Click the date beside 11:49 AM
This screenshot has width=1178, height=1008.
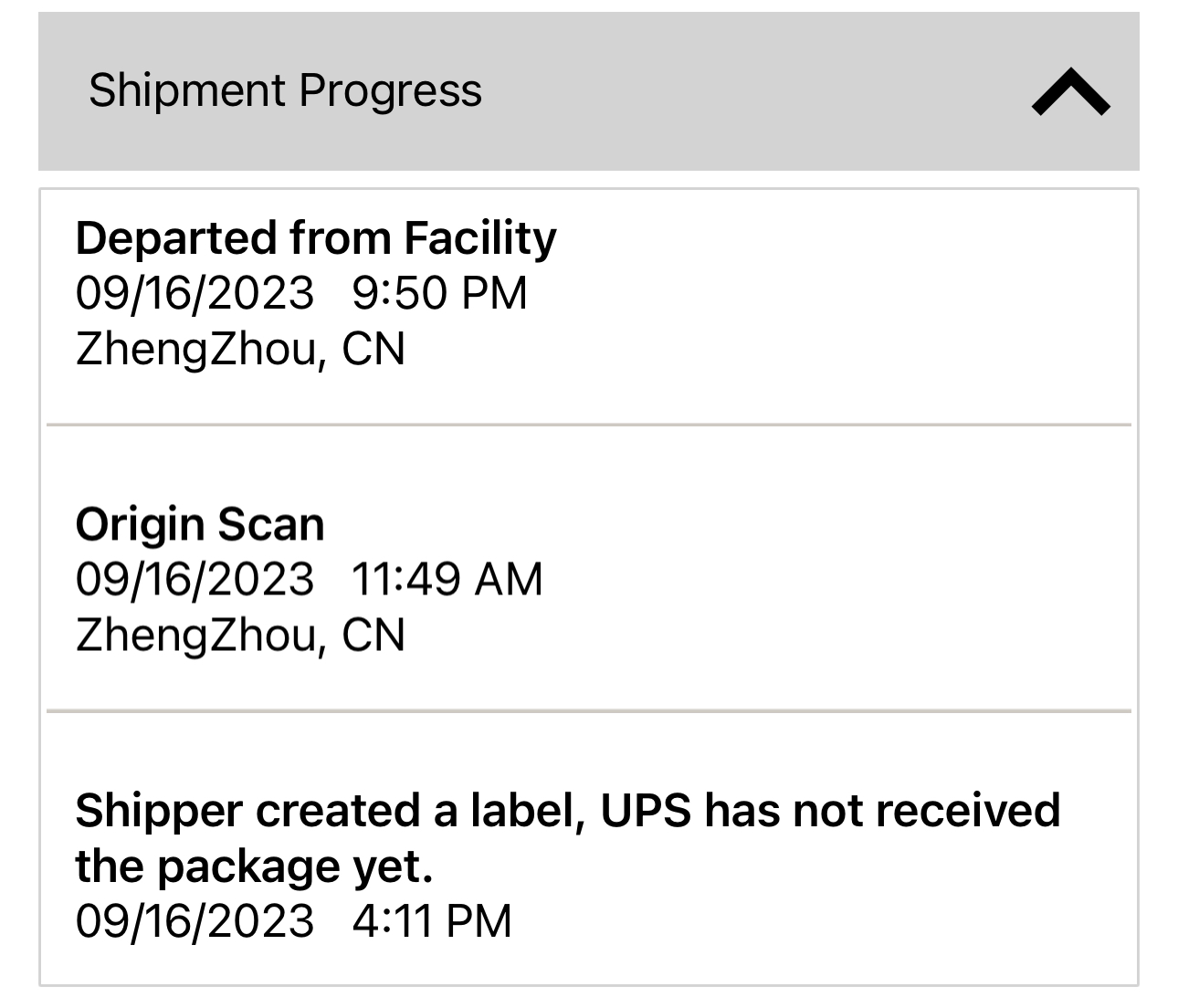click(x=195, y=579)
